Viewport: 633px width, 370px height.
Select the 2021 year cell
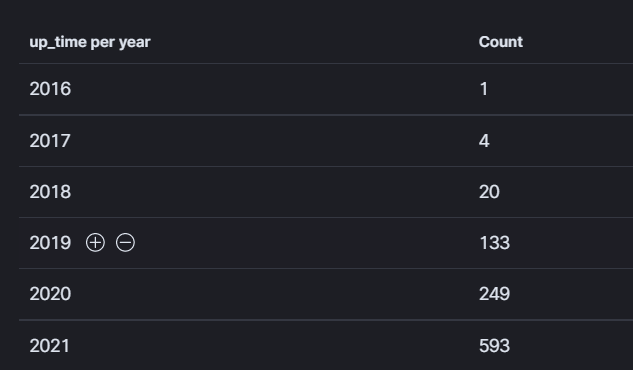[49, 346]
